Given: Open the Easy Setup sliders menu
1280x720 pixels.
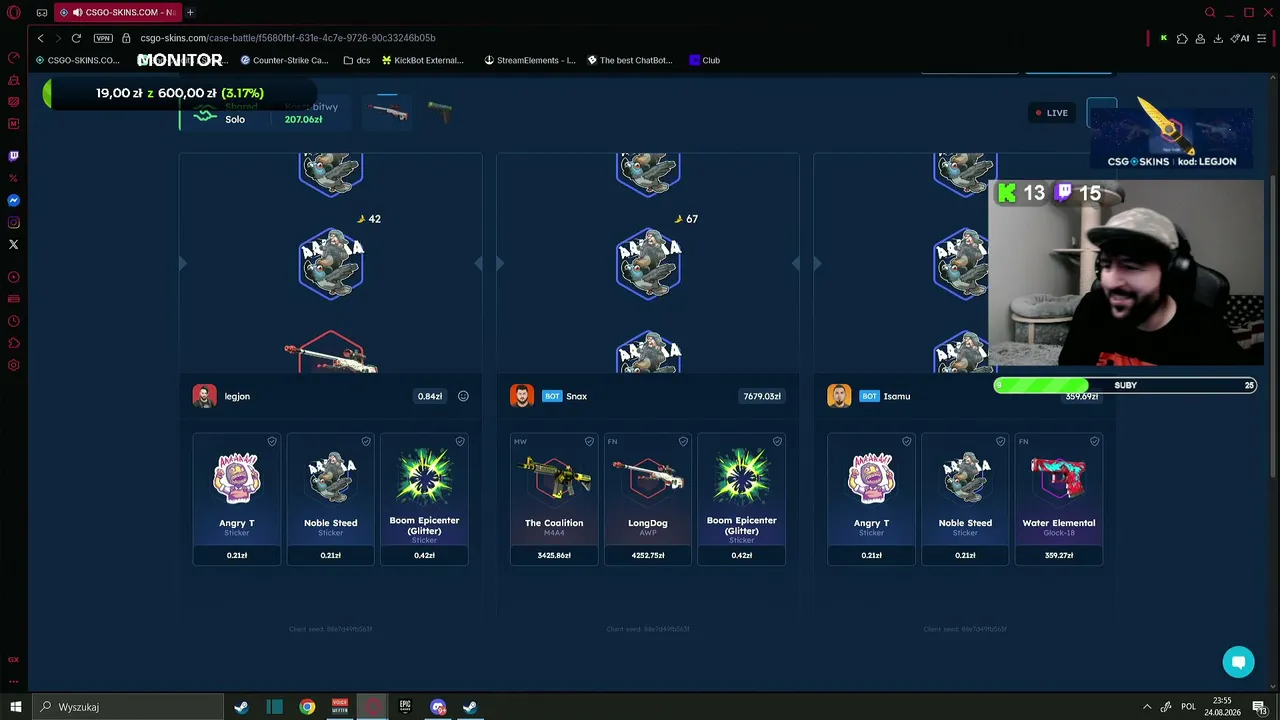Looking at the screenshot, I should [1261, 38].
